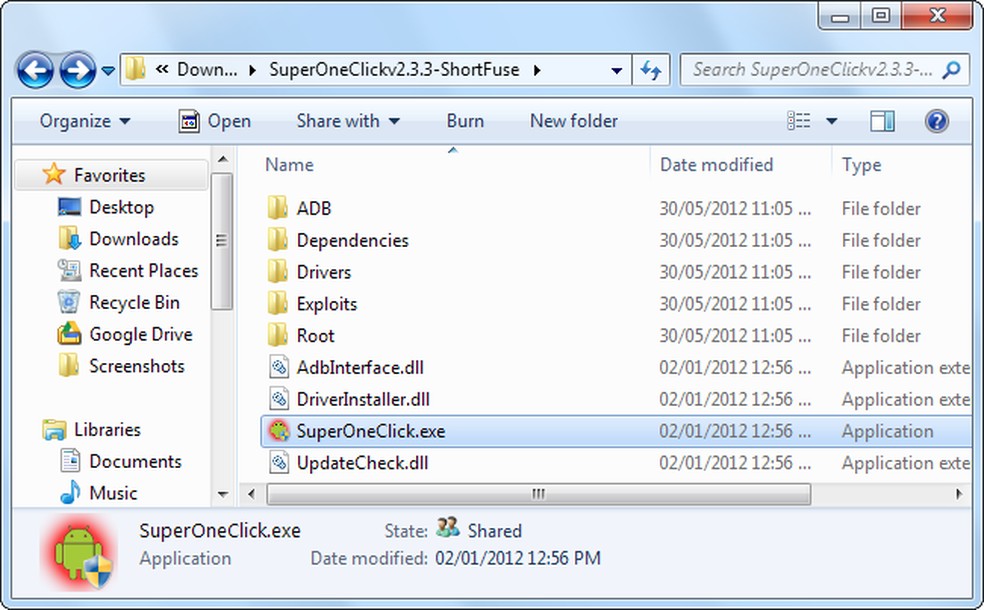This screenshot has width=984, height=610.
Task: Click the 'Down...' breadcrumb in address bar
Action: (x=207, y=70)
